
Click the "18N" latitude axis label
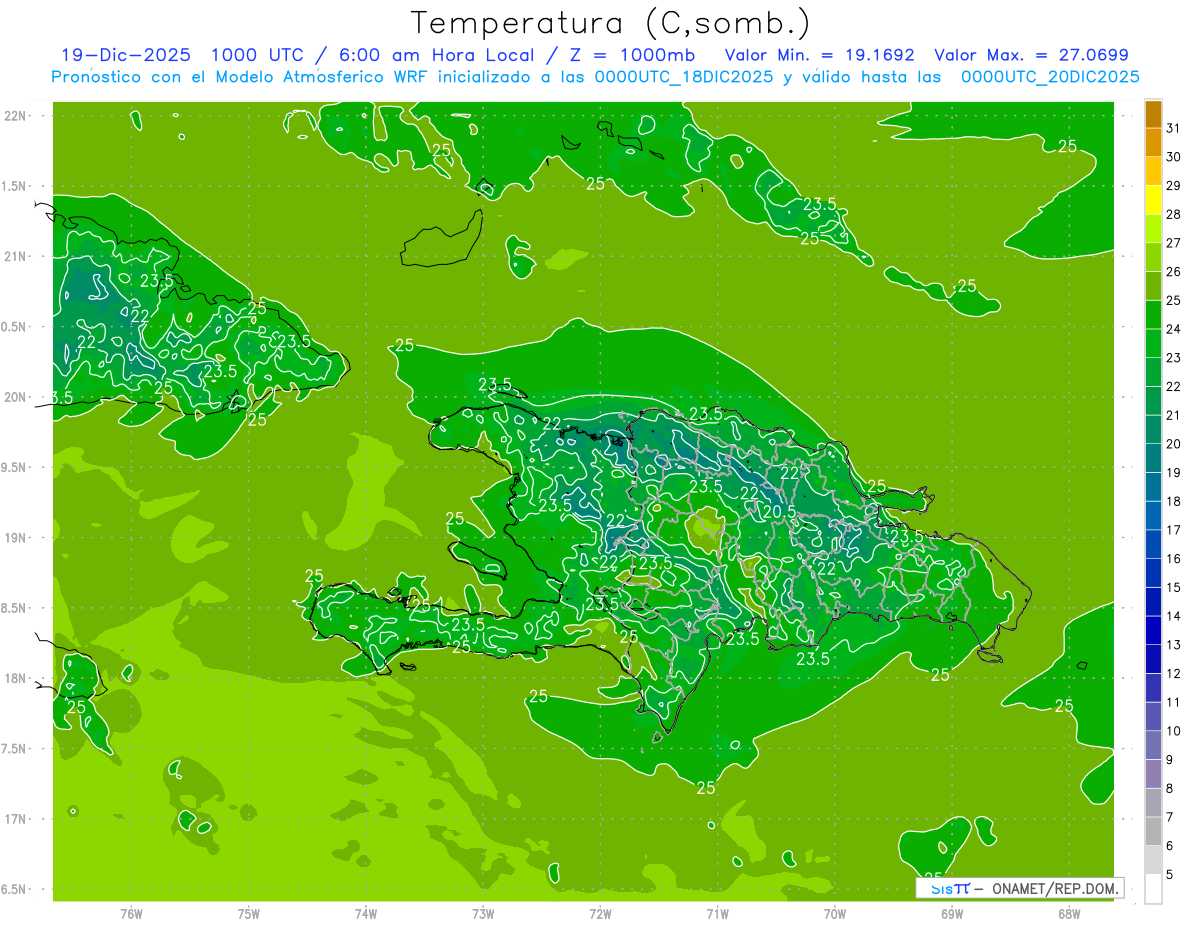click(x=15, y=678)
